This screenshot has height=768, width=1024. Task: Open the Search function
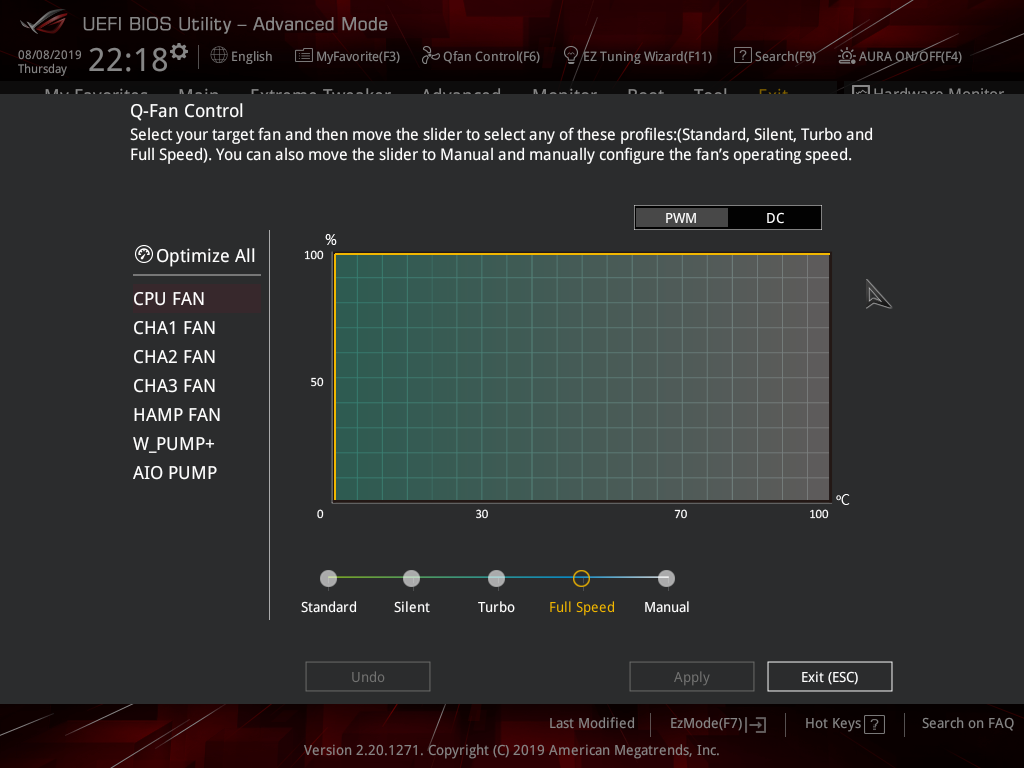[x=775, y=56]
